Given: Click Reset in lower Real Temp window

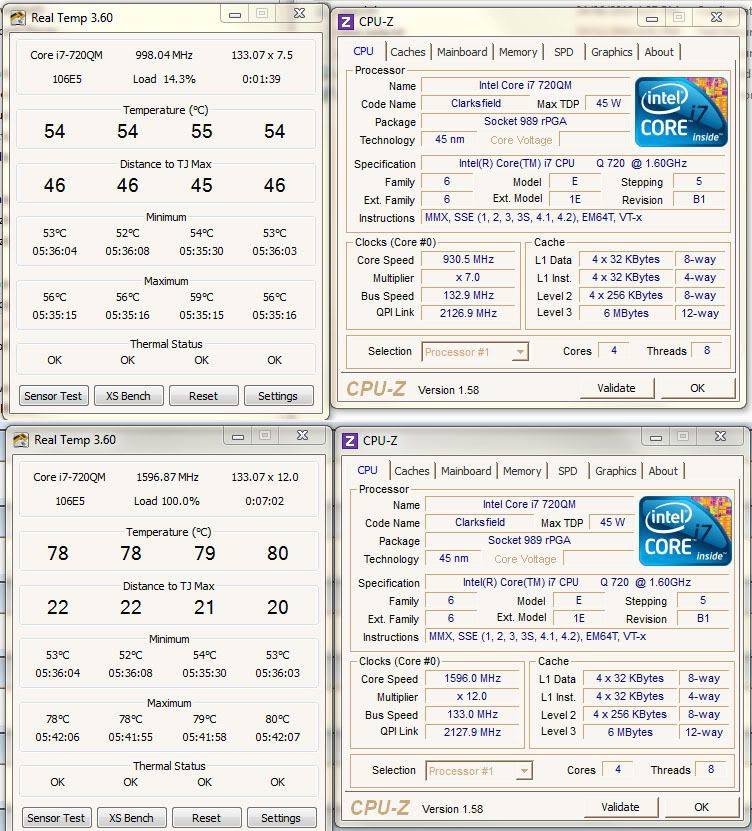Looking at the screenshot, I should pos(207,818).
